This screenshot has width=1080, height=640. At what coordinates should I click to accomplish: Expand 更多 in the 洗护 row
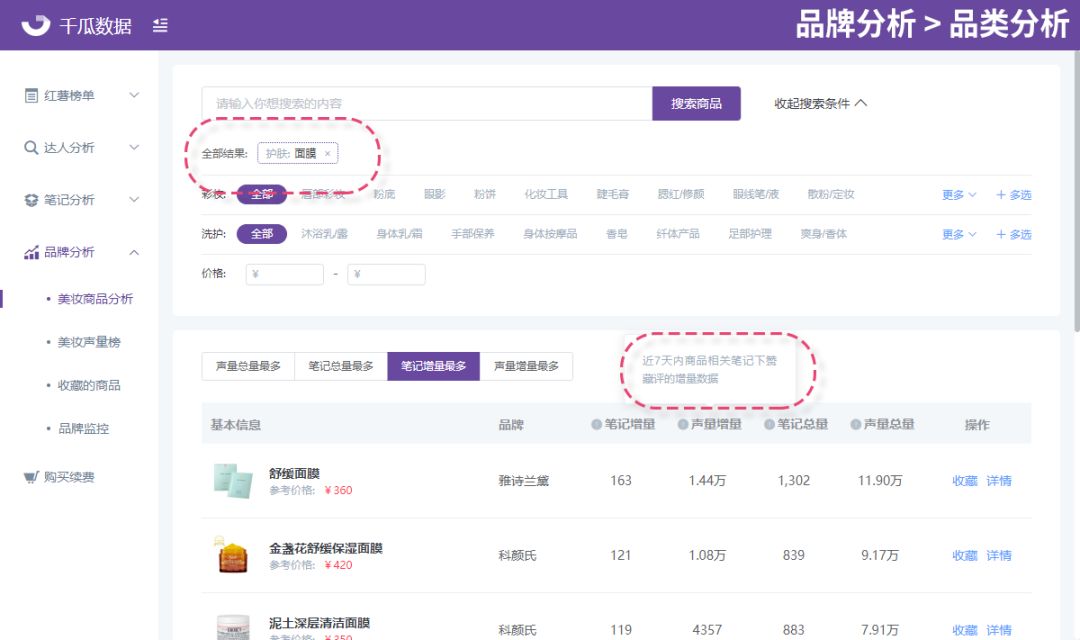click(959, 234)
